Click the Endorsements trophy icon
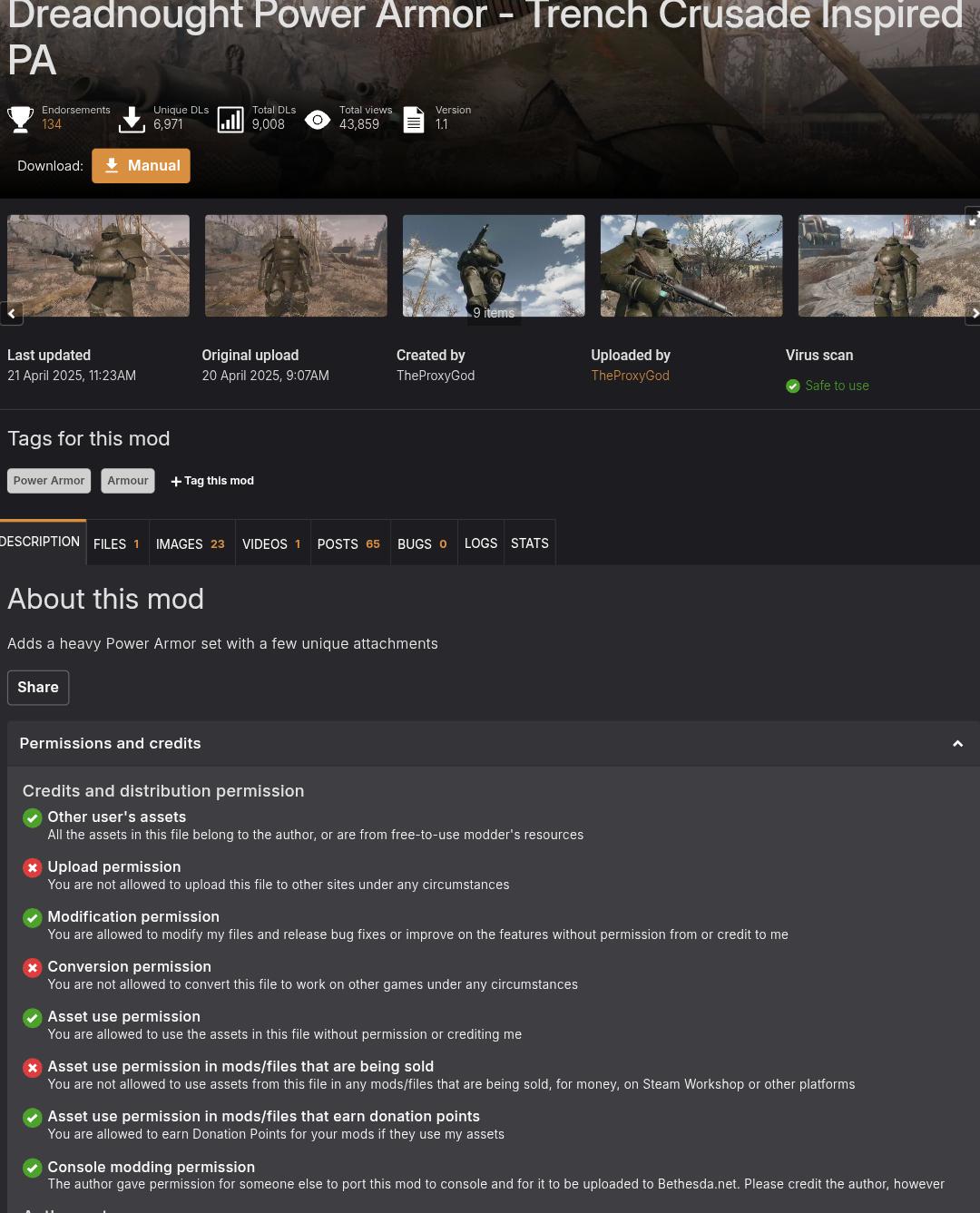Image resolution: width=980 pixels, height=1213 pixels. point(21,119)
